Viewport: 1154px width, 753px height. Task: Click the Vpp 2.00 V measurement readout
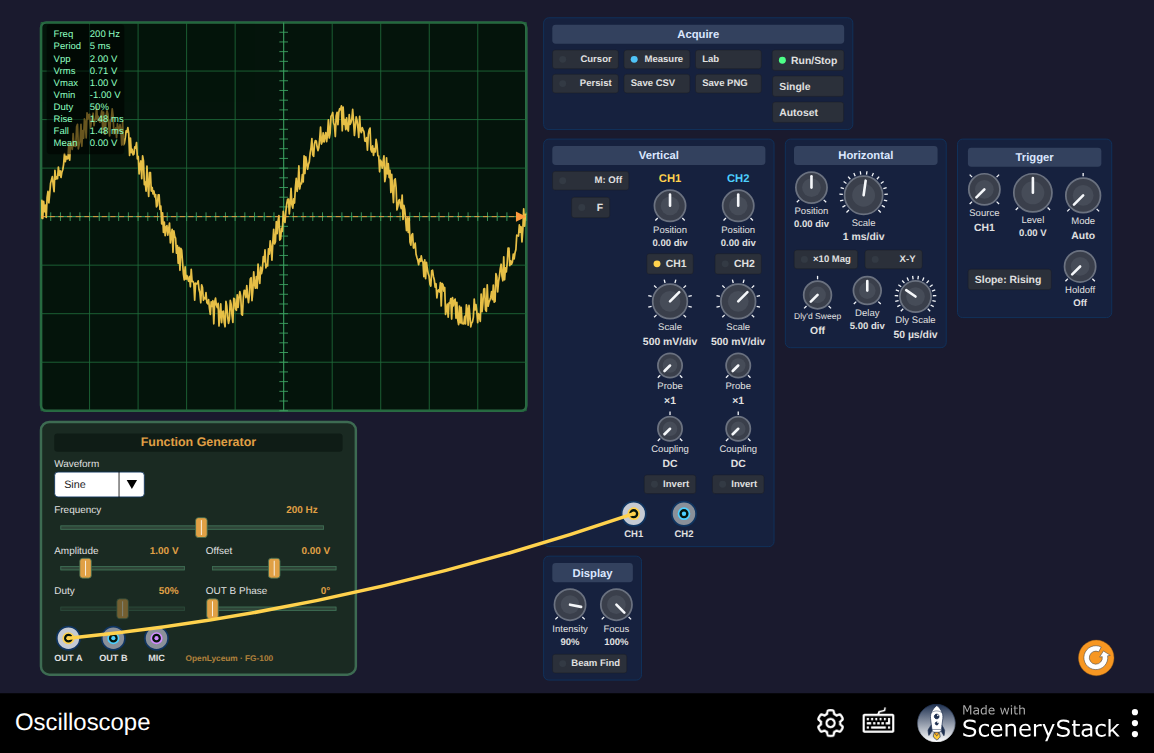click(x=85, y=59)
